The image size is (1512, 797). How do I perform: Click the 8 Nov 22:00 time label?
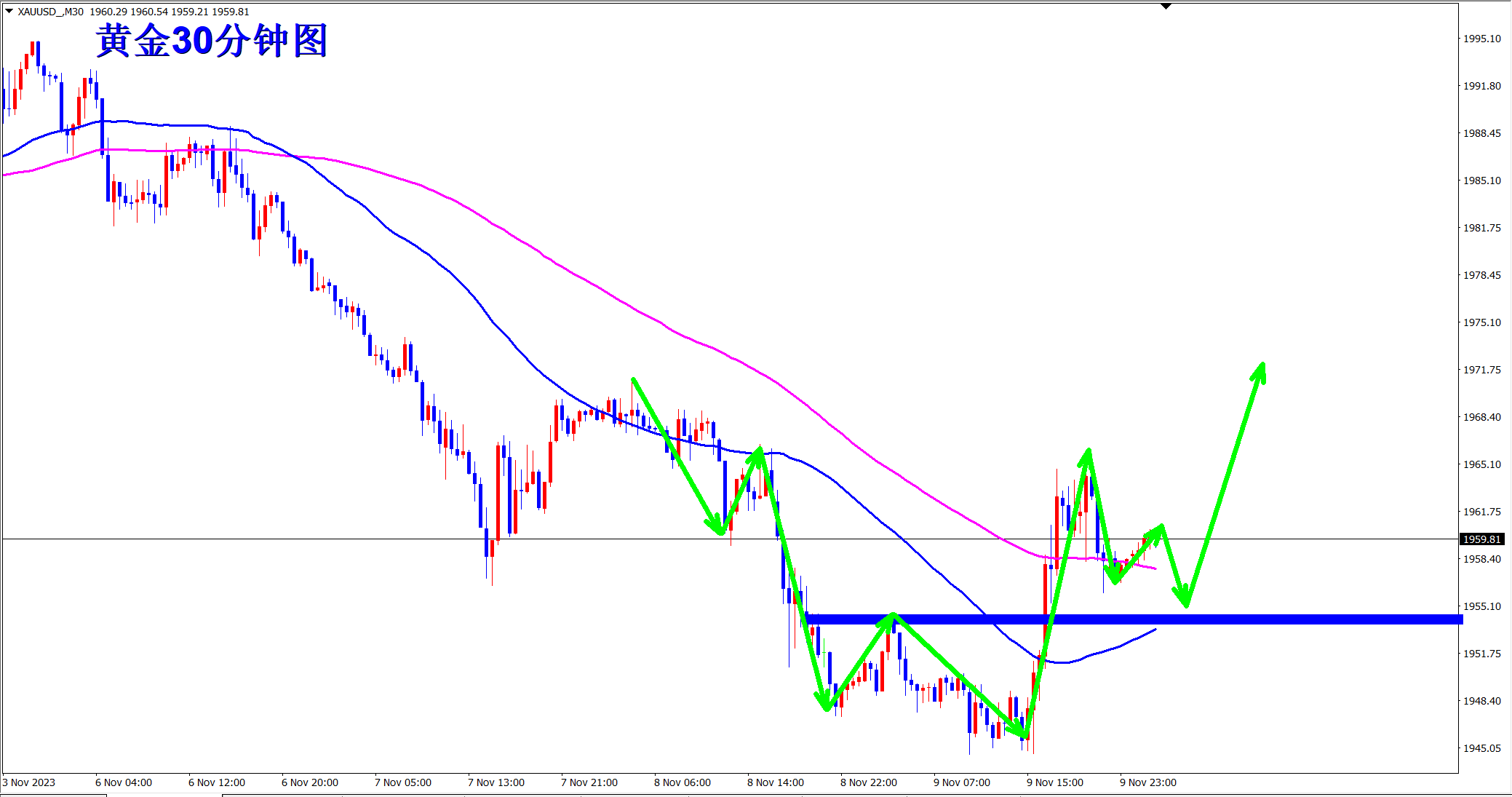pos(868,782)
